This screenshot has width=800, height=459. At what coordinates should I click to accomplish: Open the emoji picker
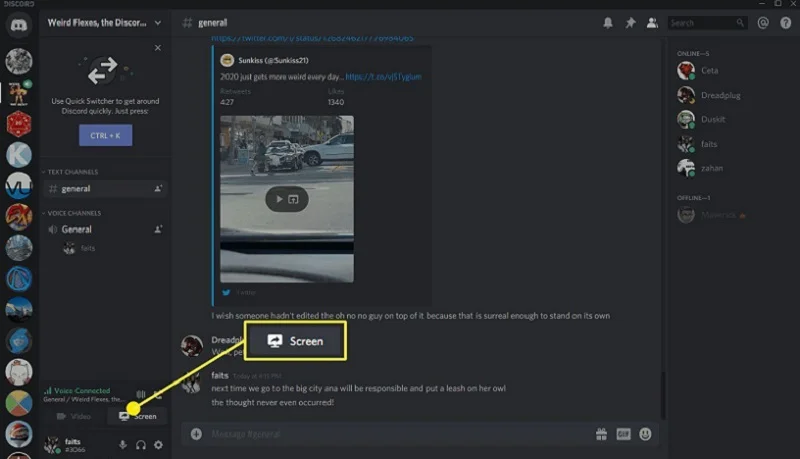(x=645, y=434)
